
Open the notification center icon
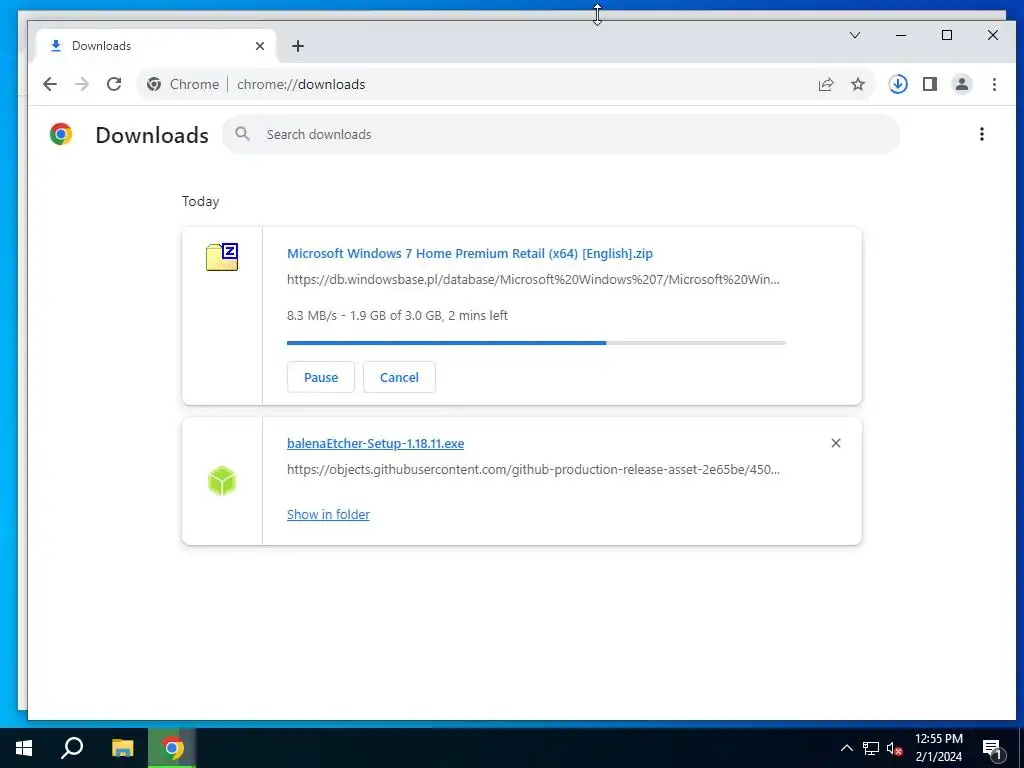tap(993, 749)
